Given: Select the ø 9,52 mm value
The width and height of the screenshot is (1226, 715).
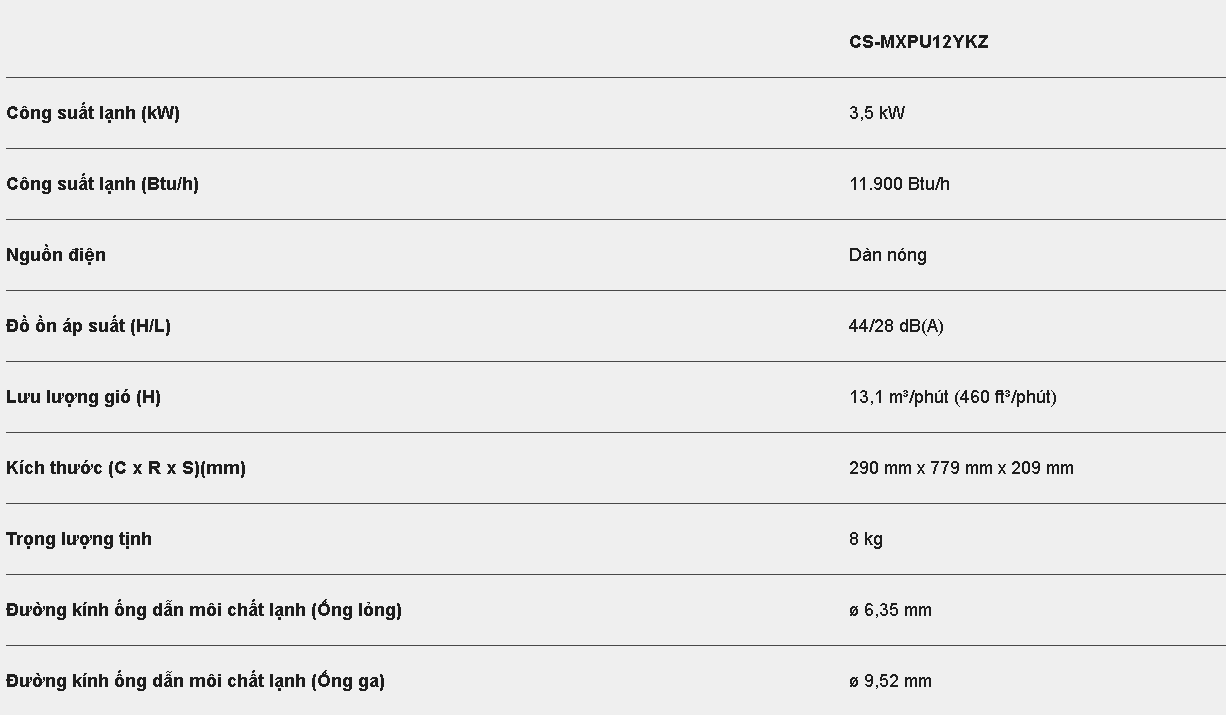Looking at the screenshot, I should tap(890, 681).
